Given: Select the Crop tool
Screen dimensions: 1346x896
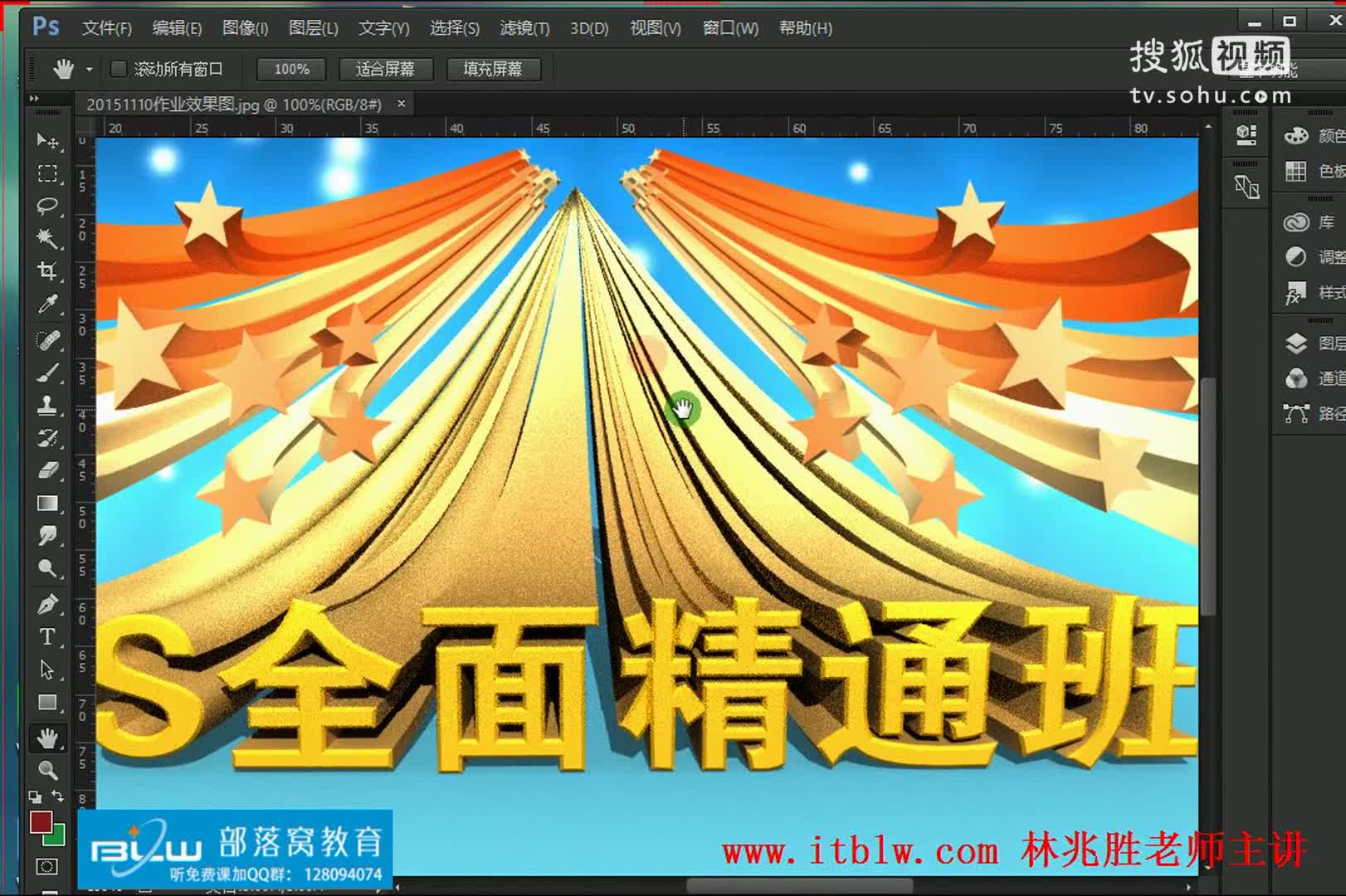Looking at the screenshot, I should click(47, 271).
